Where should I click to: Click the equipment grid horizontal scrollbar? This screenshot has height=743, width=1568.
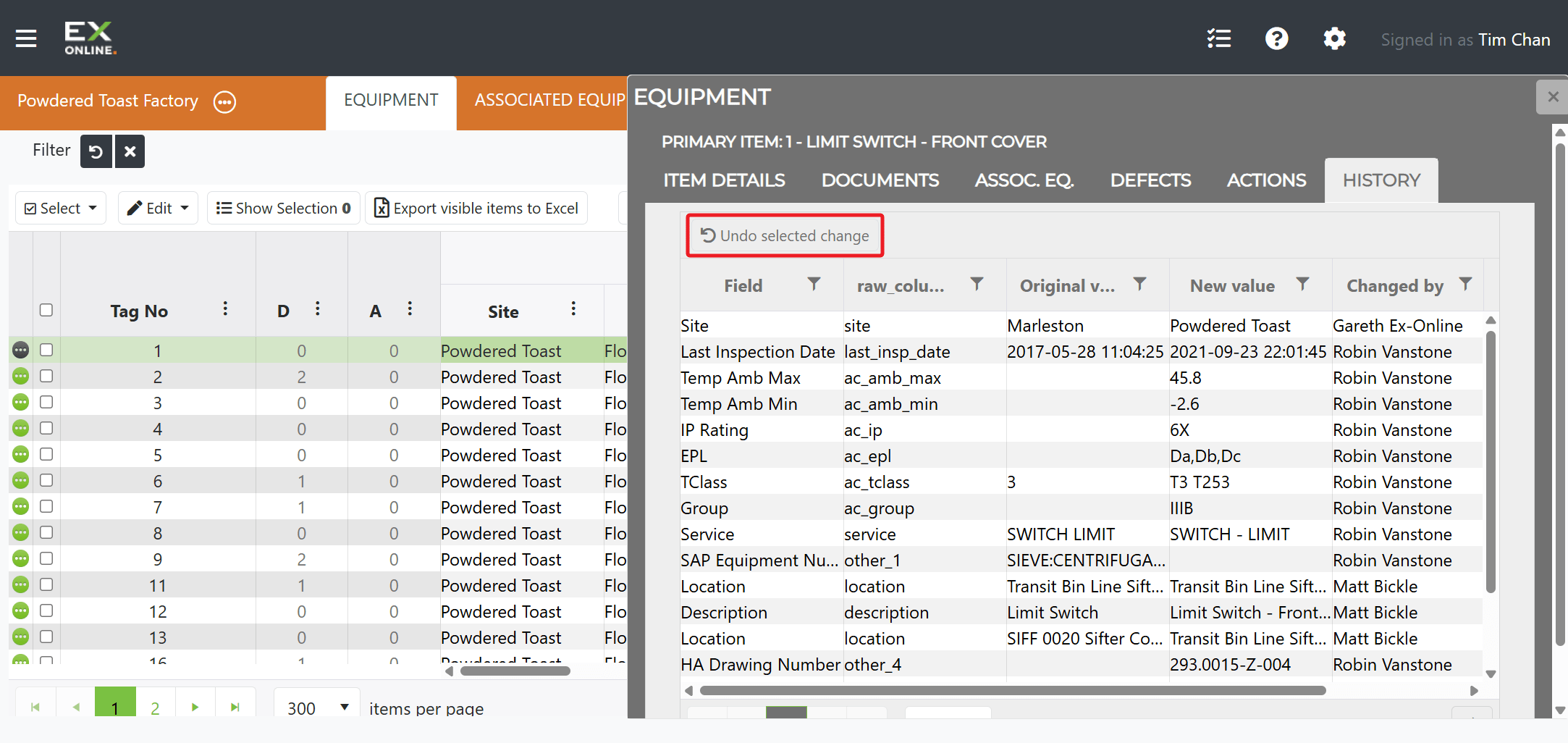point(515,671)
